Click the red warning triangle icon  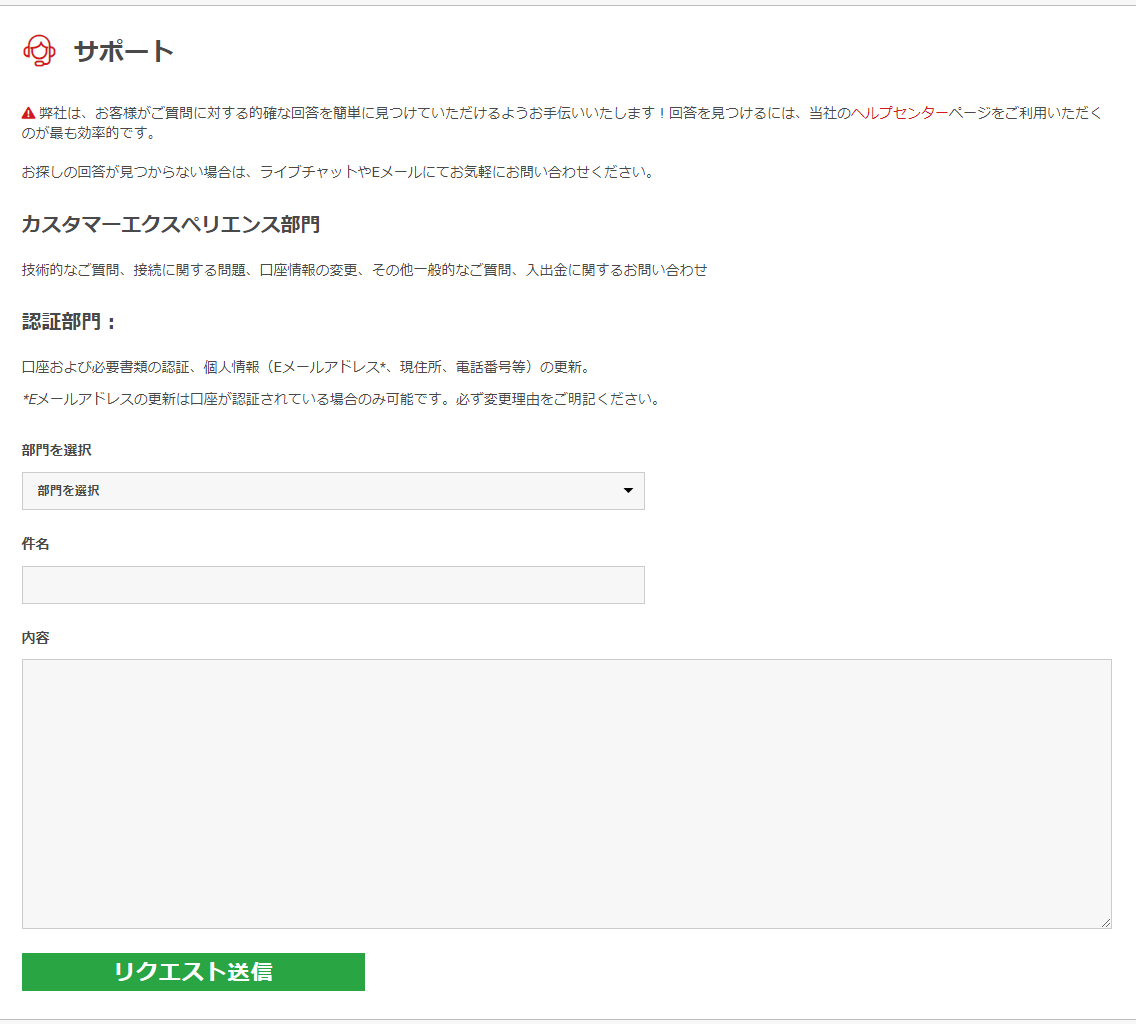29,114
